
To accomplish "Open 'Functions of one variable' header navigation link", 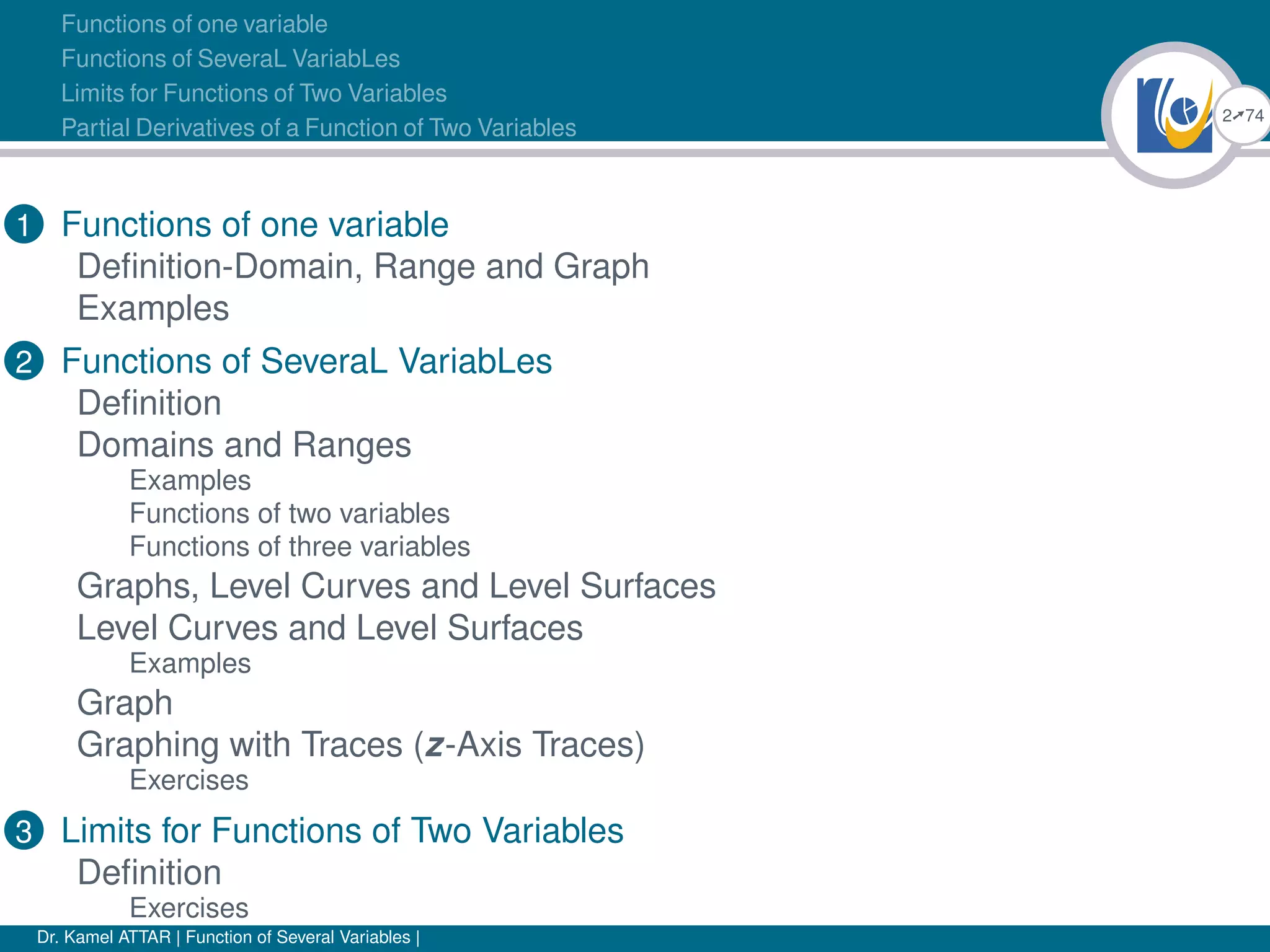I will tap(194, 24).
